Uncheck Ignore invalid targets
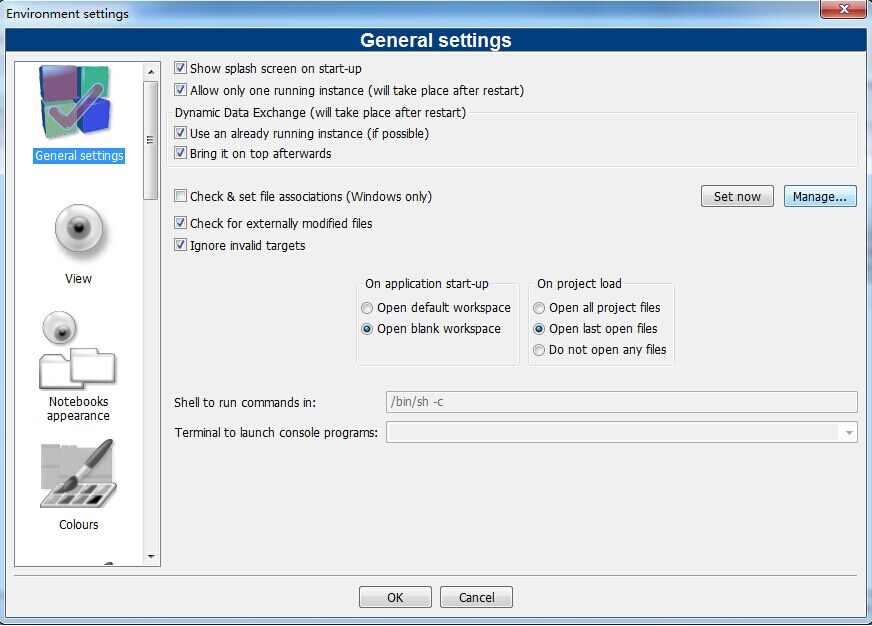This screenshot has width=872, height=626. 181,246
